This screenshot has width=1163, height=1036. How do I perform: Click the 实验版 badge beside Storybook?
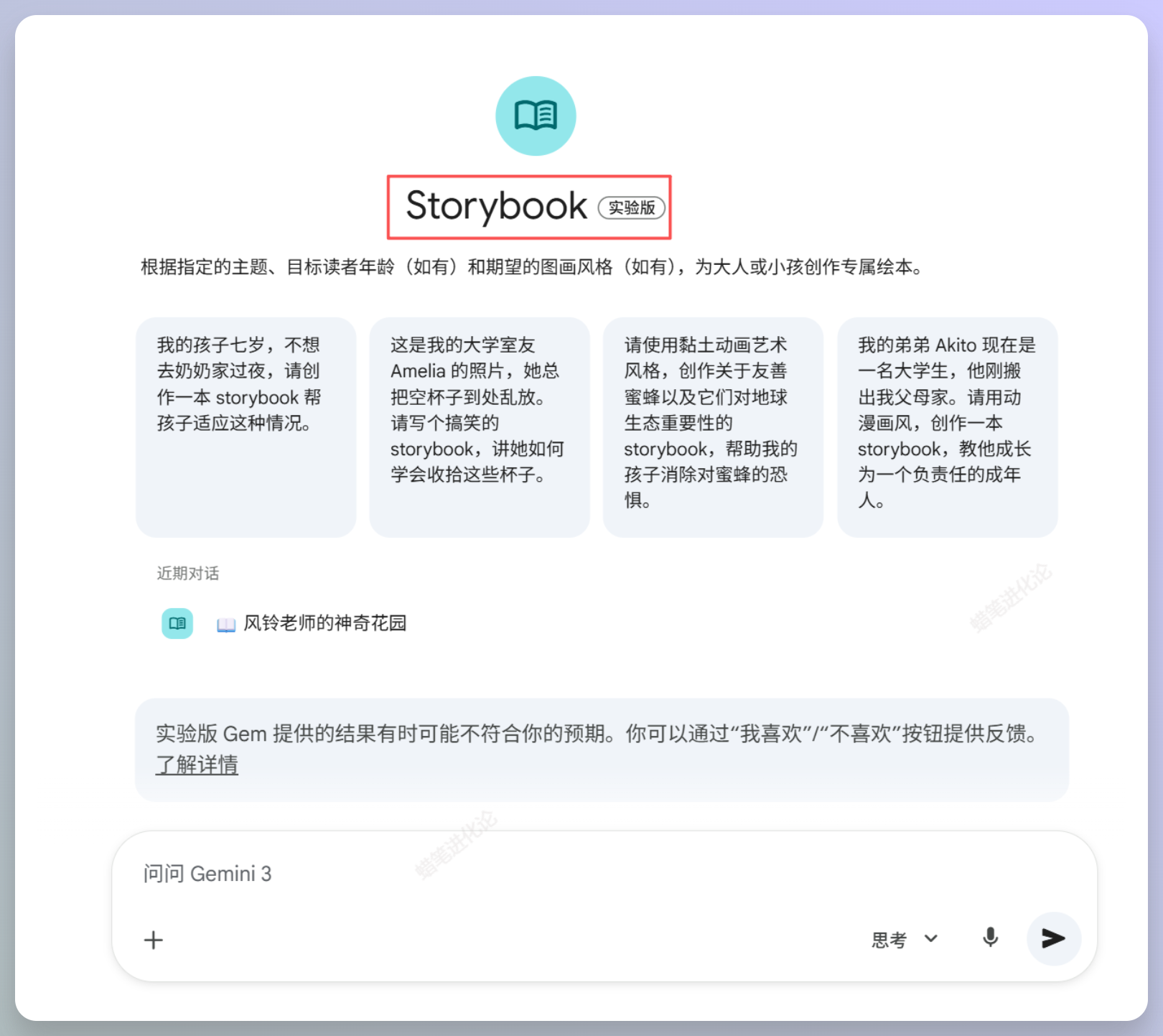pyautogui.click(x=632, y=208)
